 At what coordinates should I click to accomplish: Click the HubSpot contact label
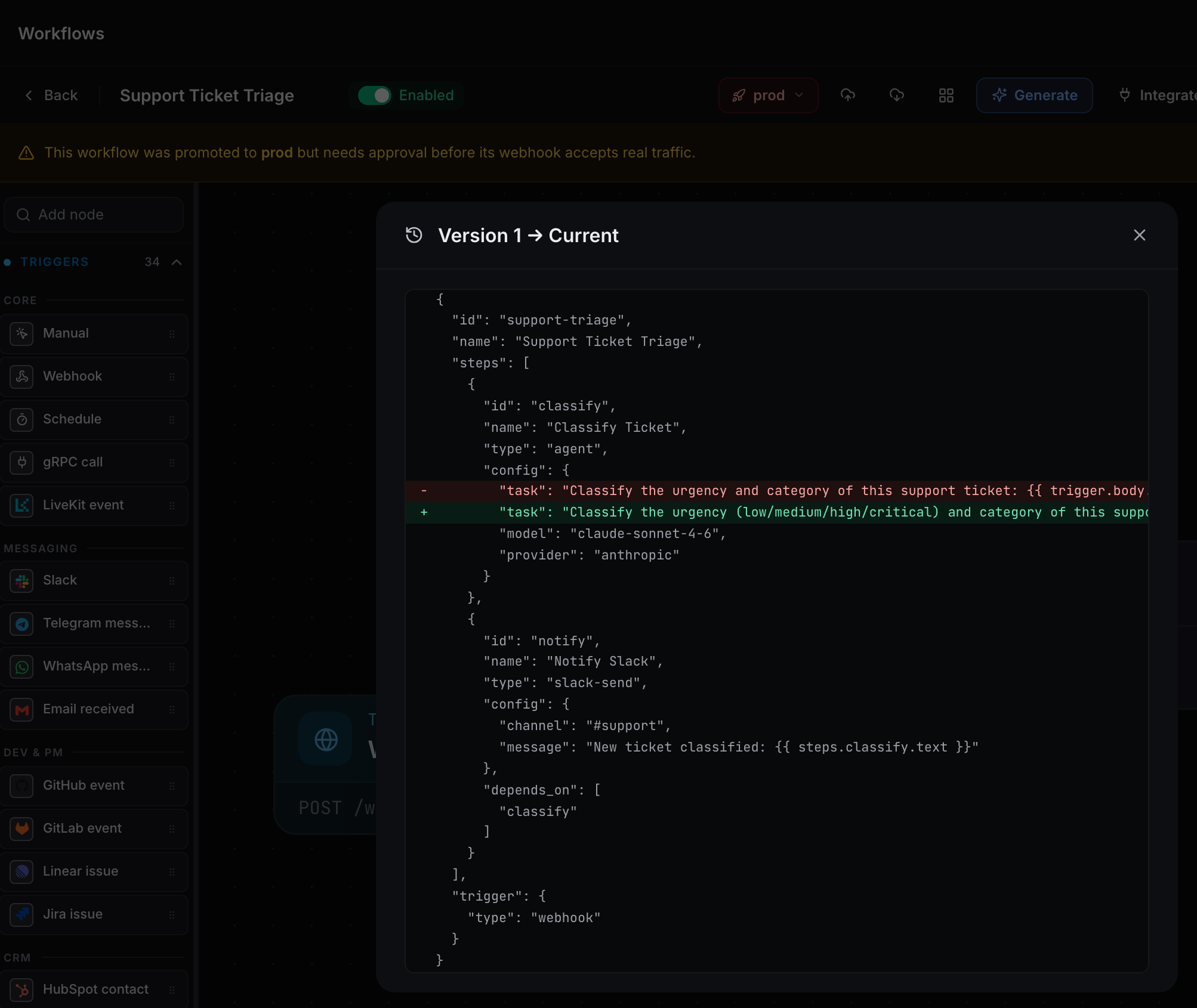95,990
